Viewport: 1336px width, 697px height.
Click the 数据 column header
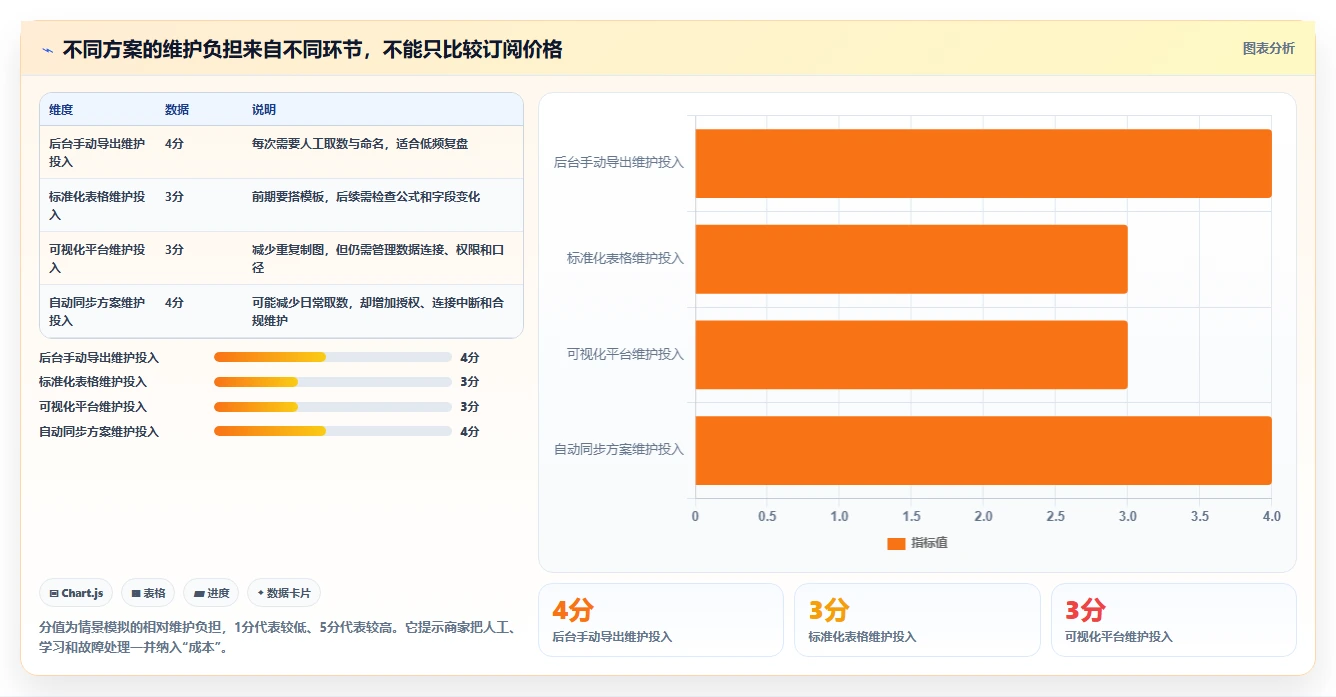(x=177, y=110)
